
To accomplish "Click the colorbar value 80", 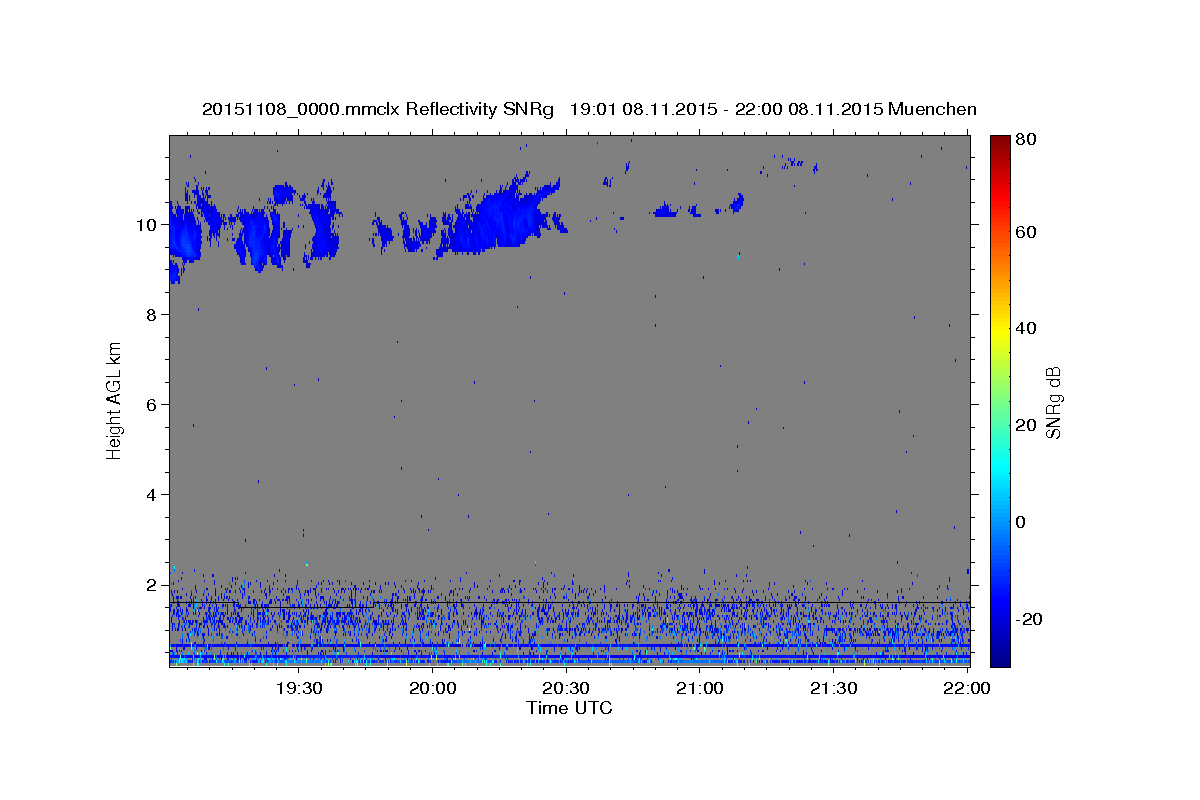I will click(x=1025, y=139).
